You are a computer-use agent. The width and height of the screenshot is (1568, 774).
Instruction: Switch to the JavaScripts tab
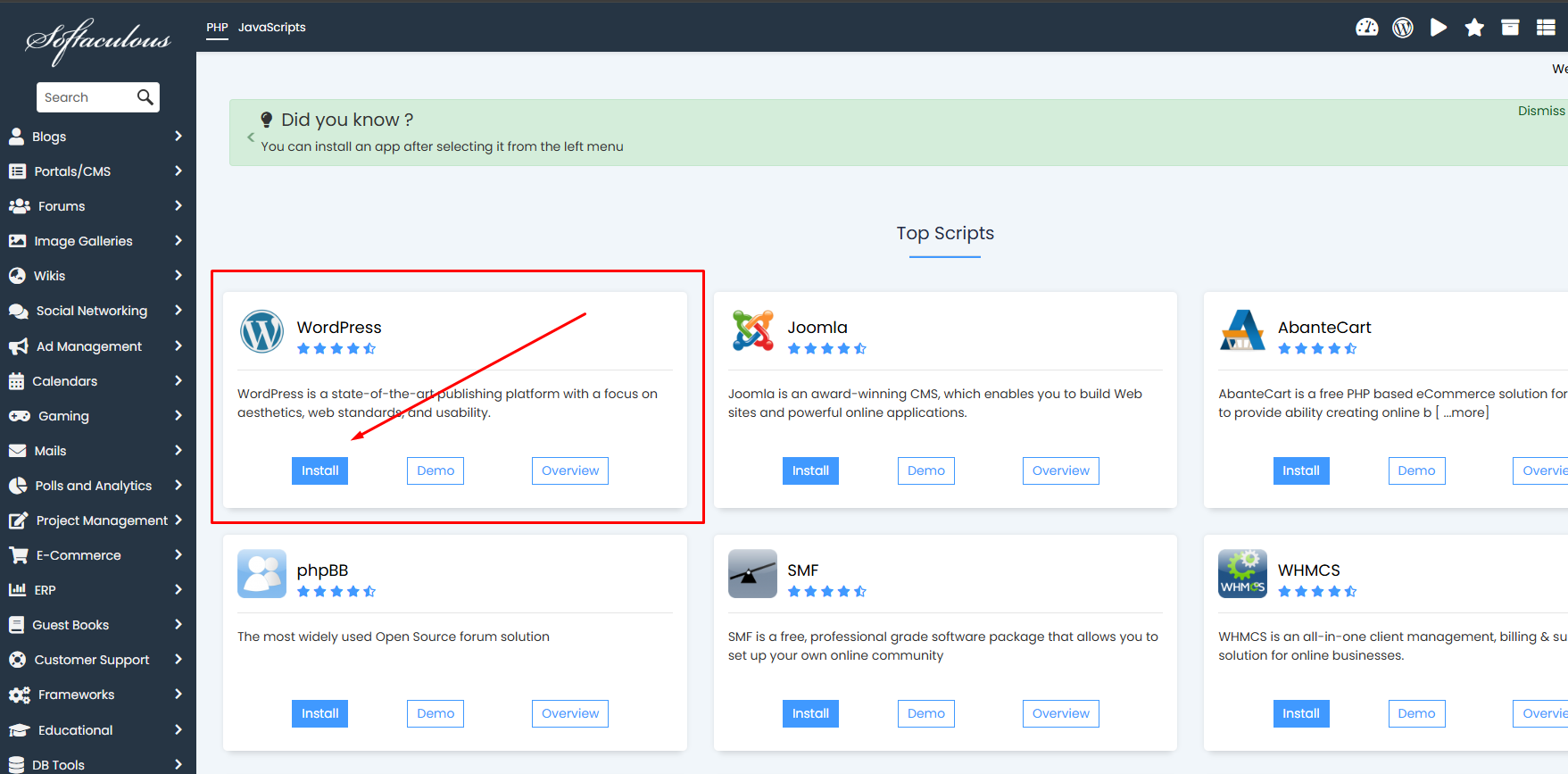271,28
